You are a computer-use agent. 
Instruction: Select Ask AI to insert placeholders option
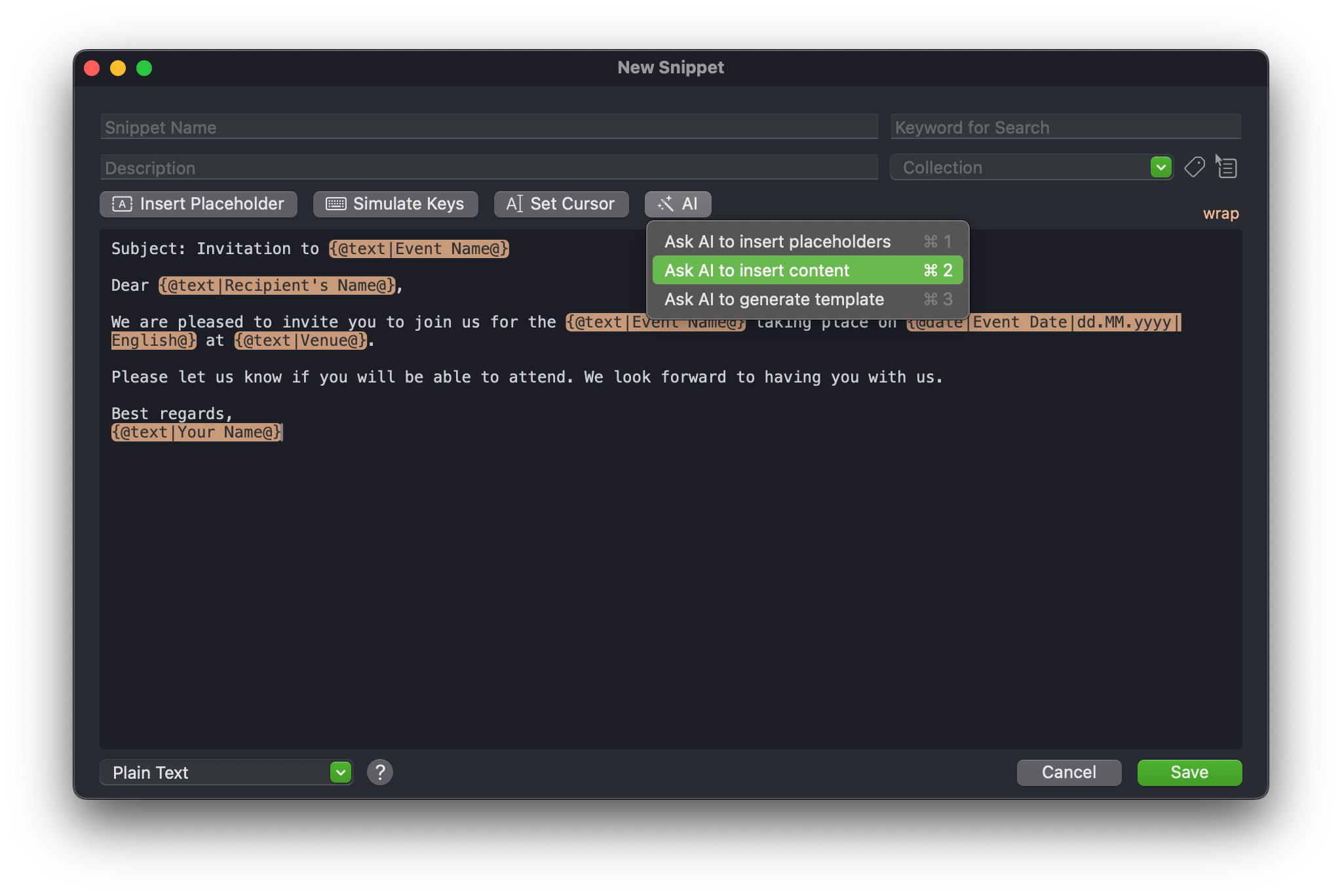click(779, 240)
